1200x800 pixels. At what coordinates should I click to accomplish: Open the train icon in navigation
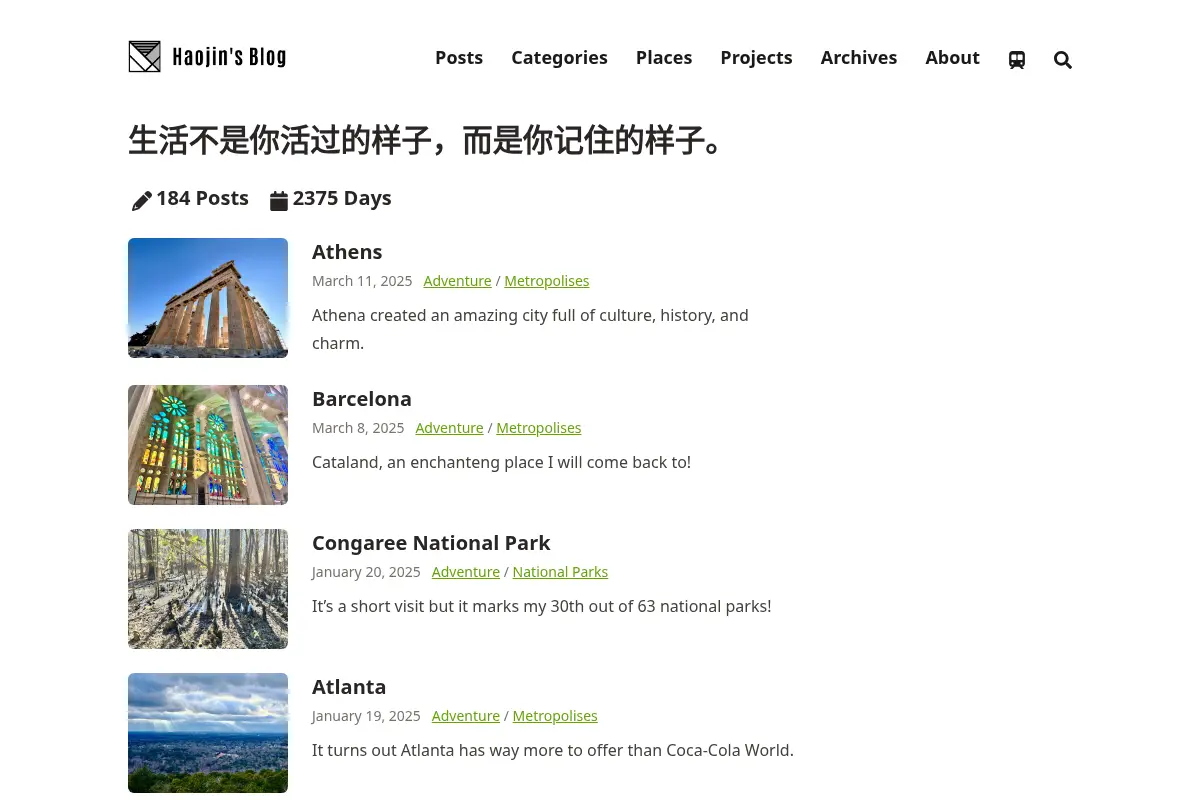pos(1017,60)
